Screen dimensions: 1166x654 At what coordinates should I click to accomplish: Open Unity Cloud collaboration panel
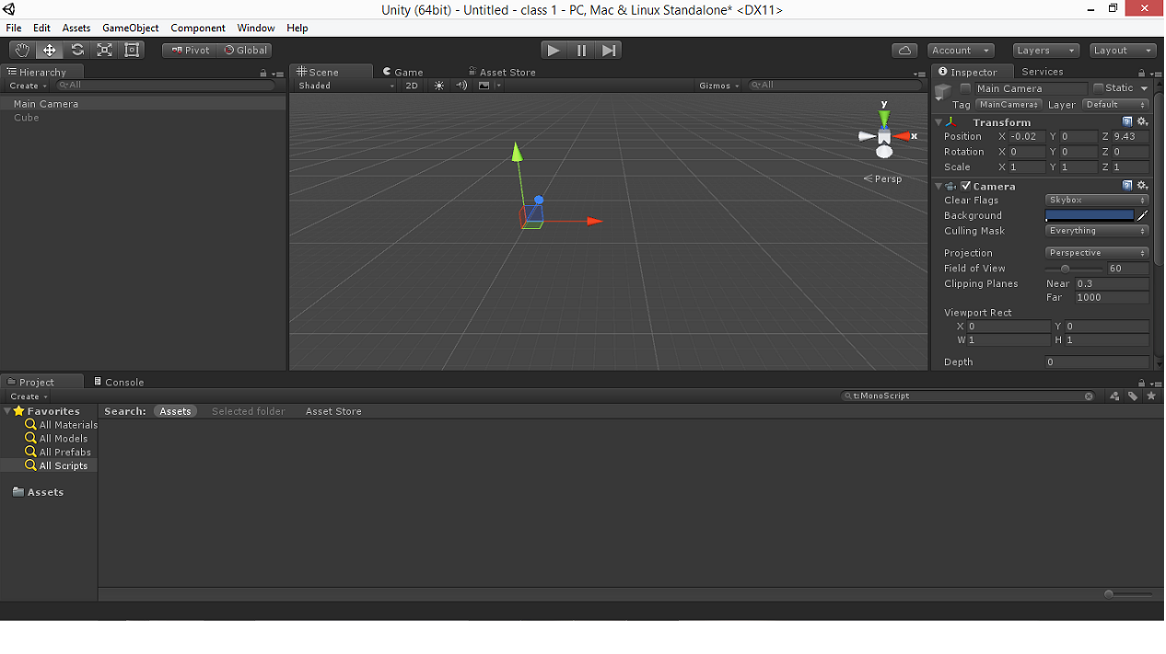tap(903, 49)
